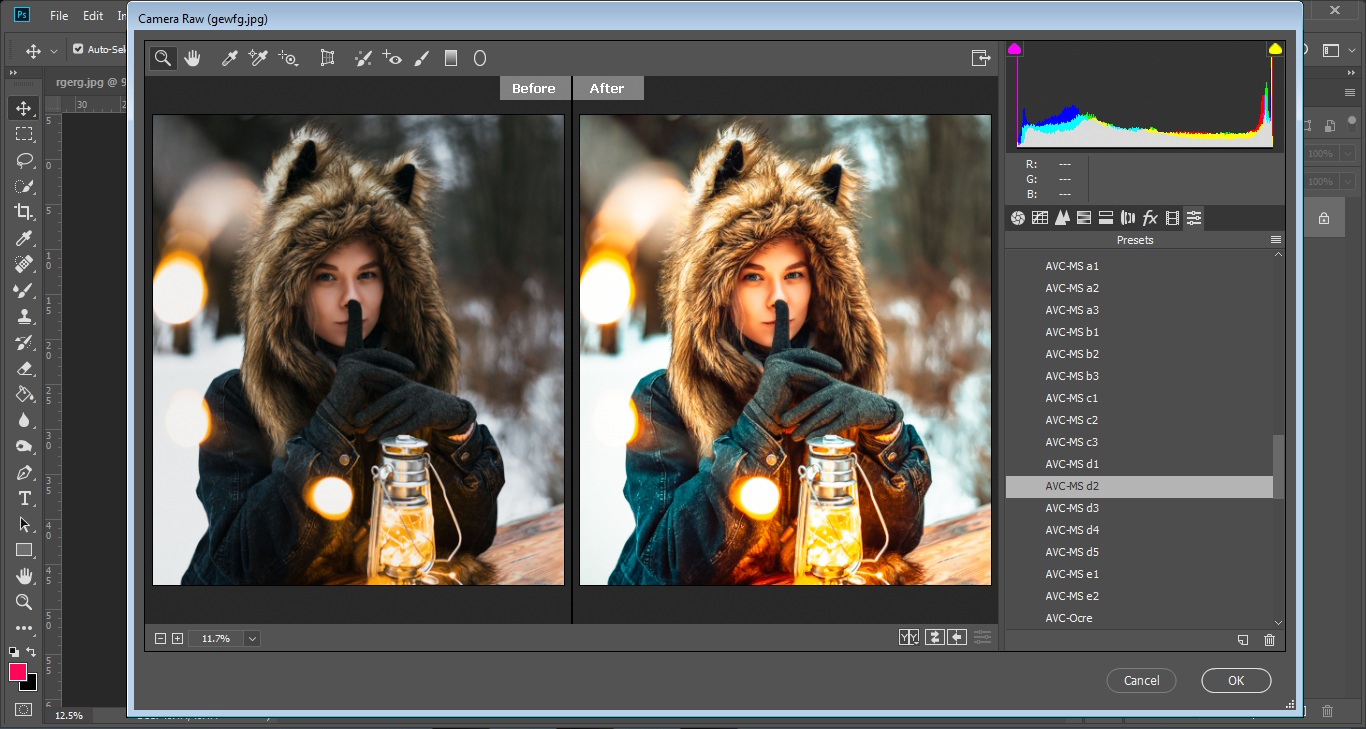Click the Before preview image

(358, 350)
